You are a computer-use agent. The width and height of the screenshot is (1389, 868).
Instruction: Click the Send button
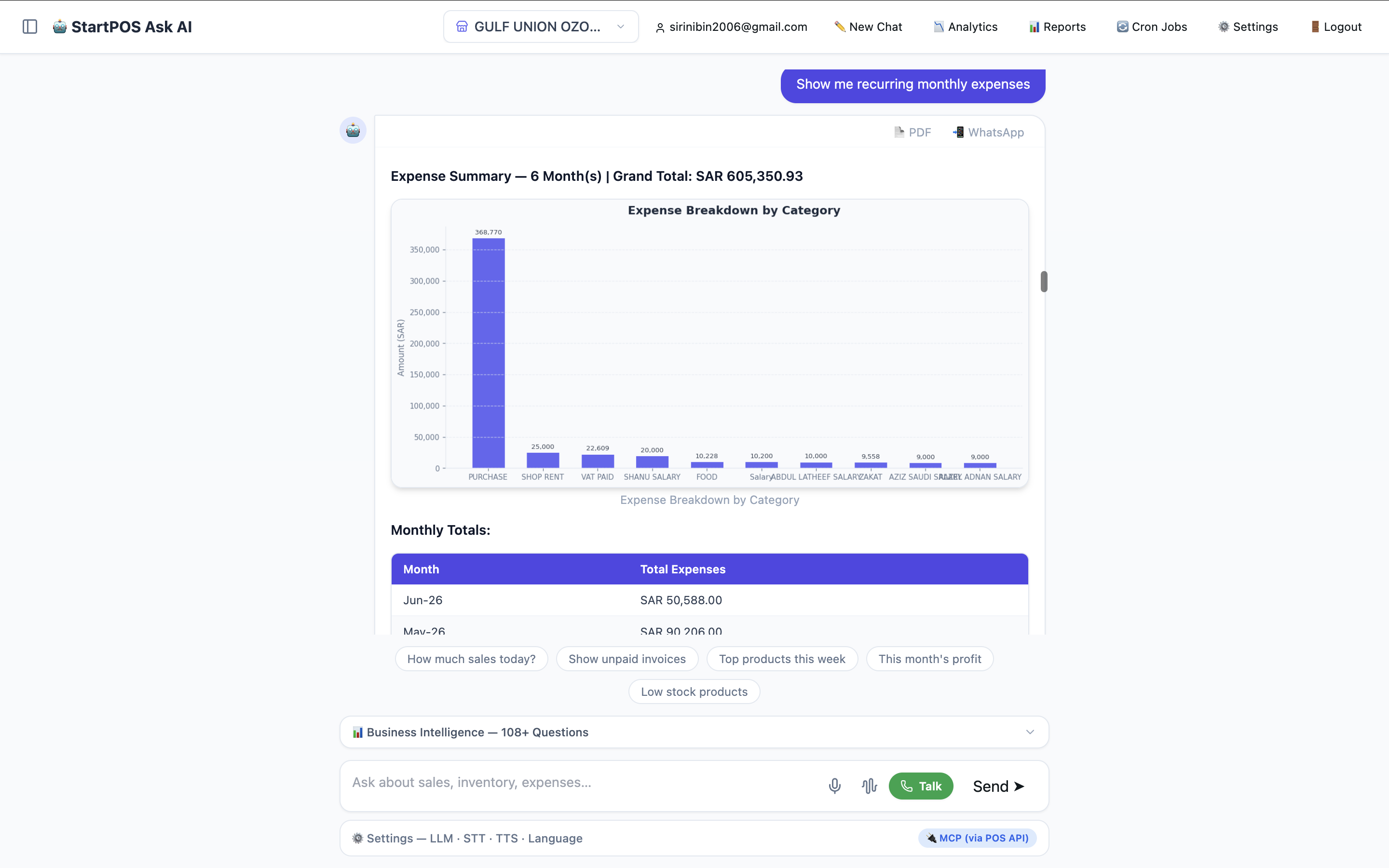coord(999,786)
